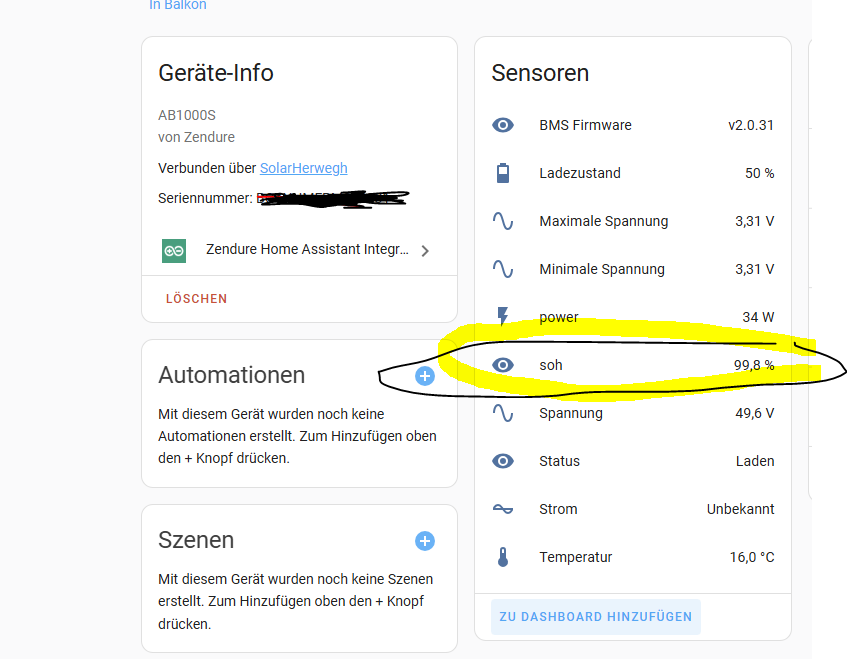This screenshot has height=659, width=847.
Task: Open the SolarHerwegh link
Action: (304, 168)
